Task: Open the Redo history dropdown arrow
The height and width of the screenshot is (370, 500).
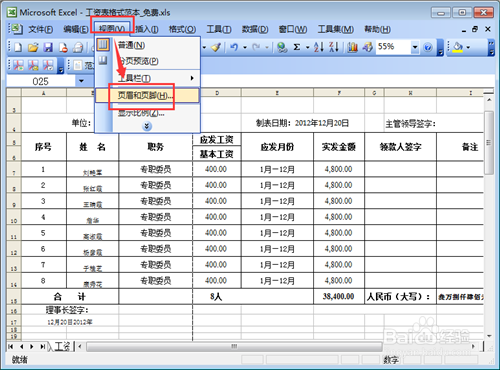Action: [x=267, y=47]
